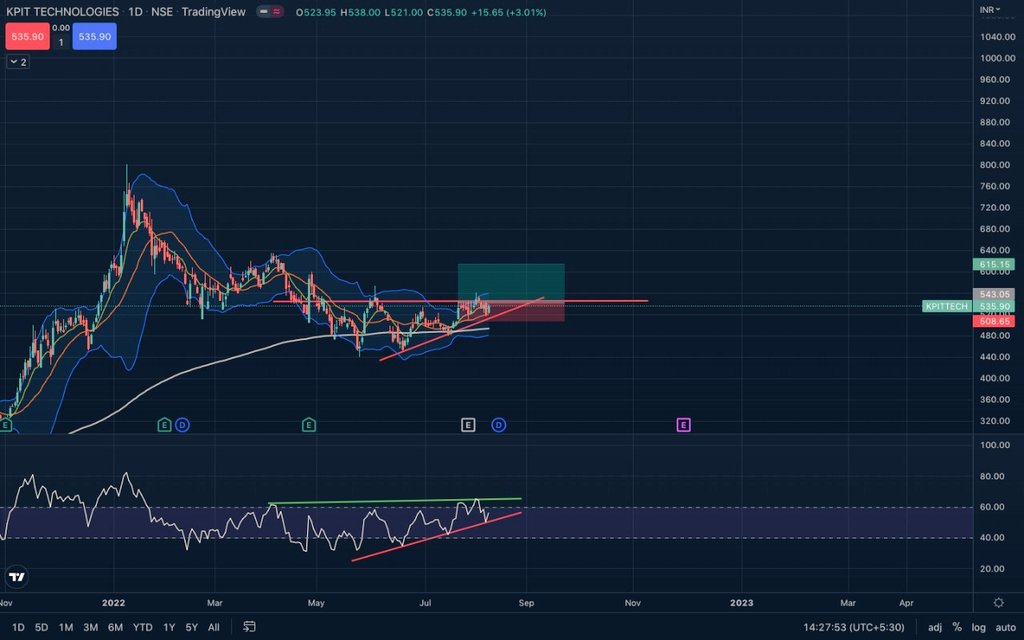Click the blue D dividend marker near August
This screenshot has width=1024, height=640.
498,425
